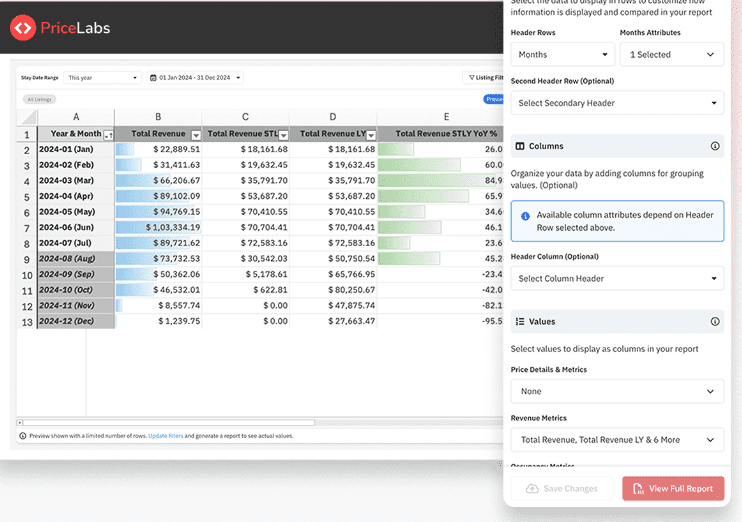This screenshot has width=742, height=522.
Task: Click the 2024-12 (Dec) cell
Action: 76,321
